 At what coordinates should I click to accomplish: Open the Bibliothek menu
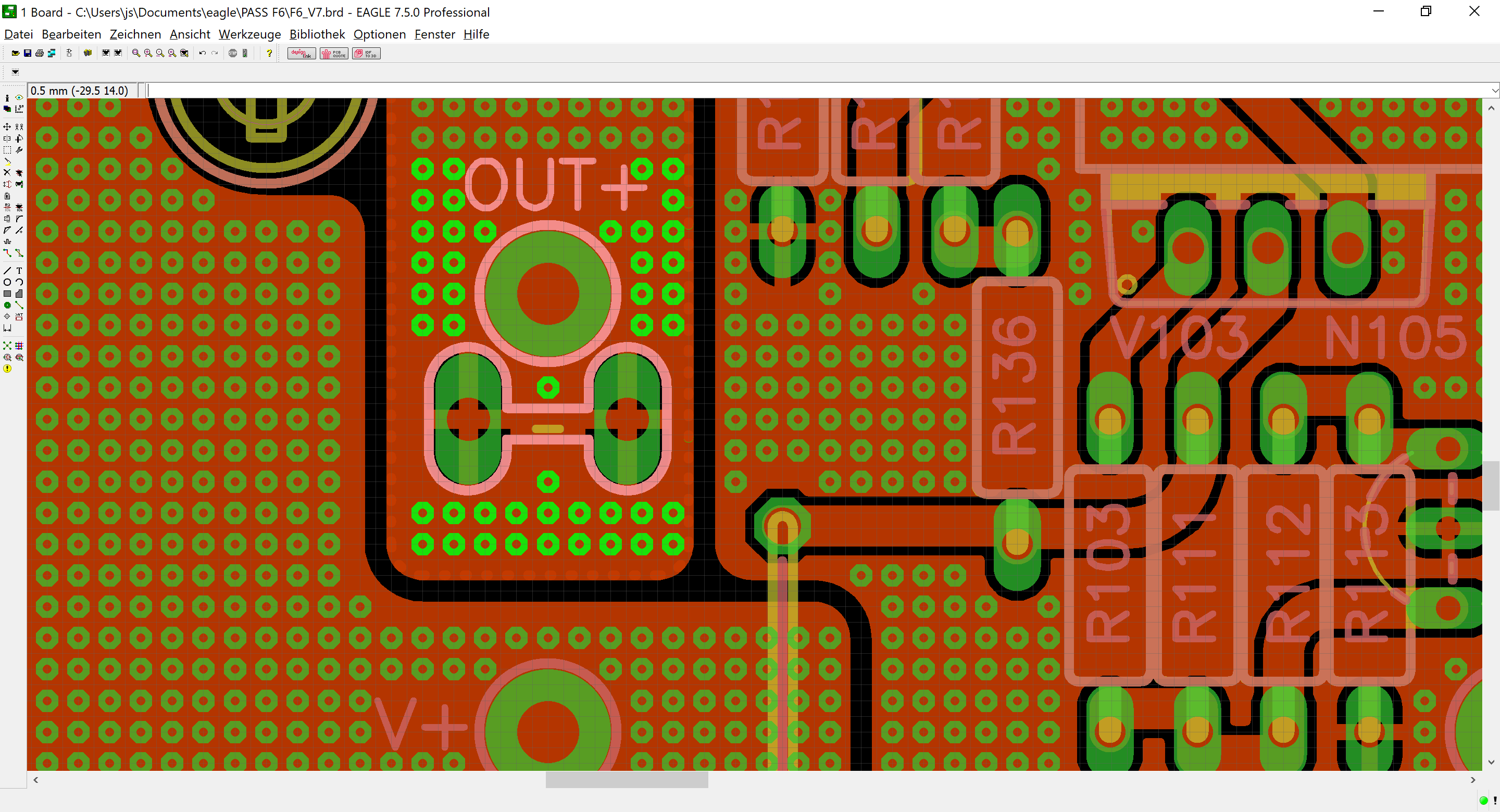tap(317, 34)
